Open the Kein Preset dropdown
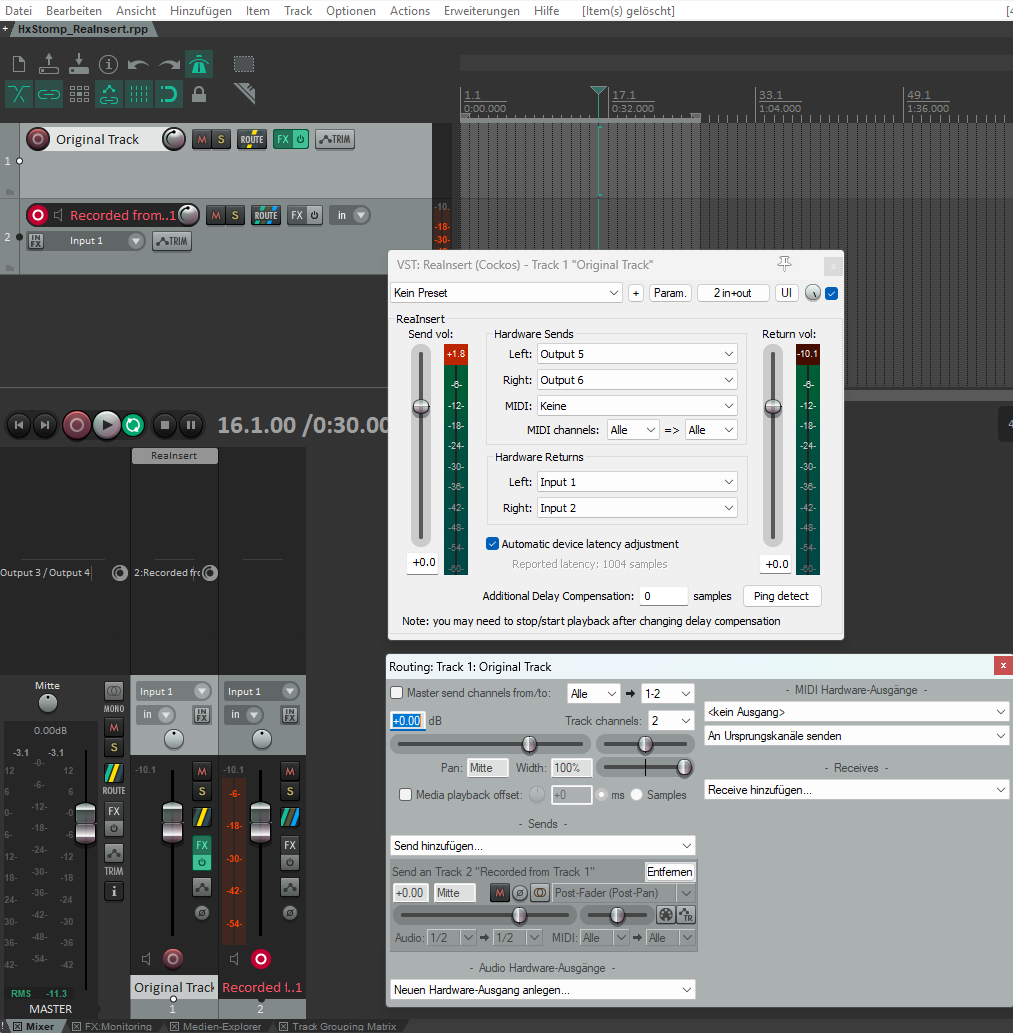The image size is (1013, 1033). 506,293
